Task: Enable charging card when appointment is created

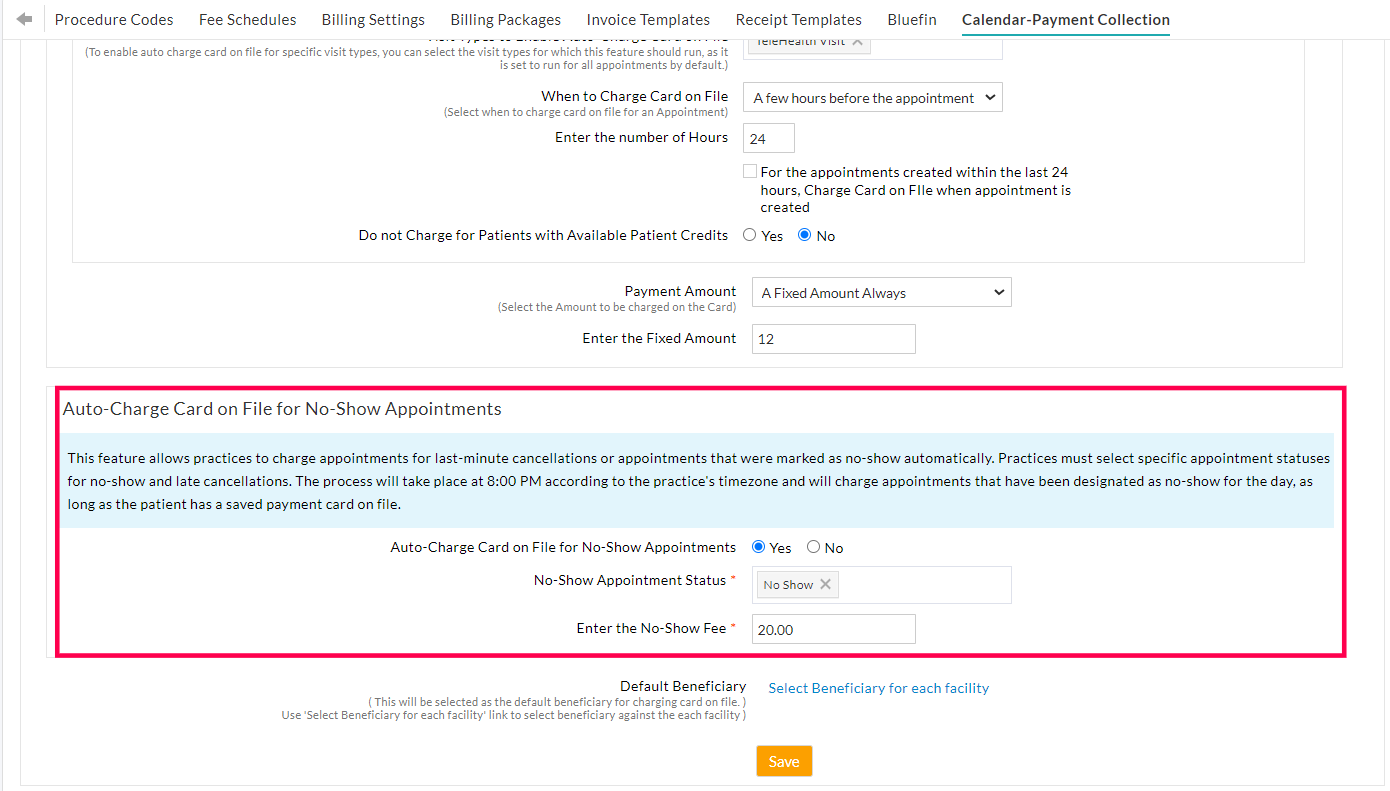Action: click(750, 170)
